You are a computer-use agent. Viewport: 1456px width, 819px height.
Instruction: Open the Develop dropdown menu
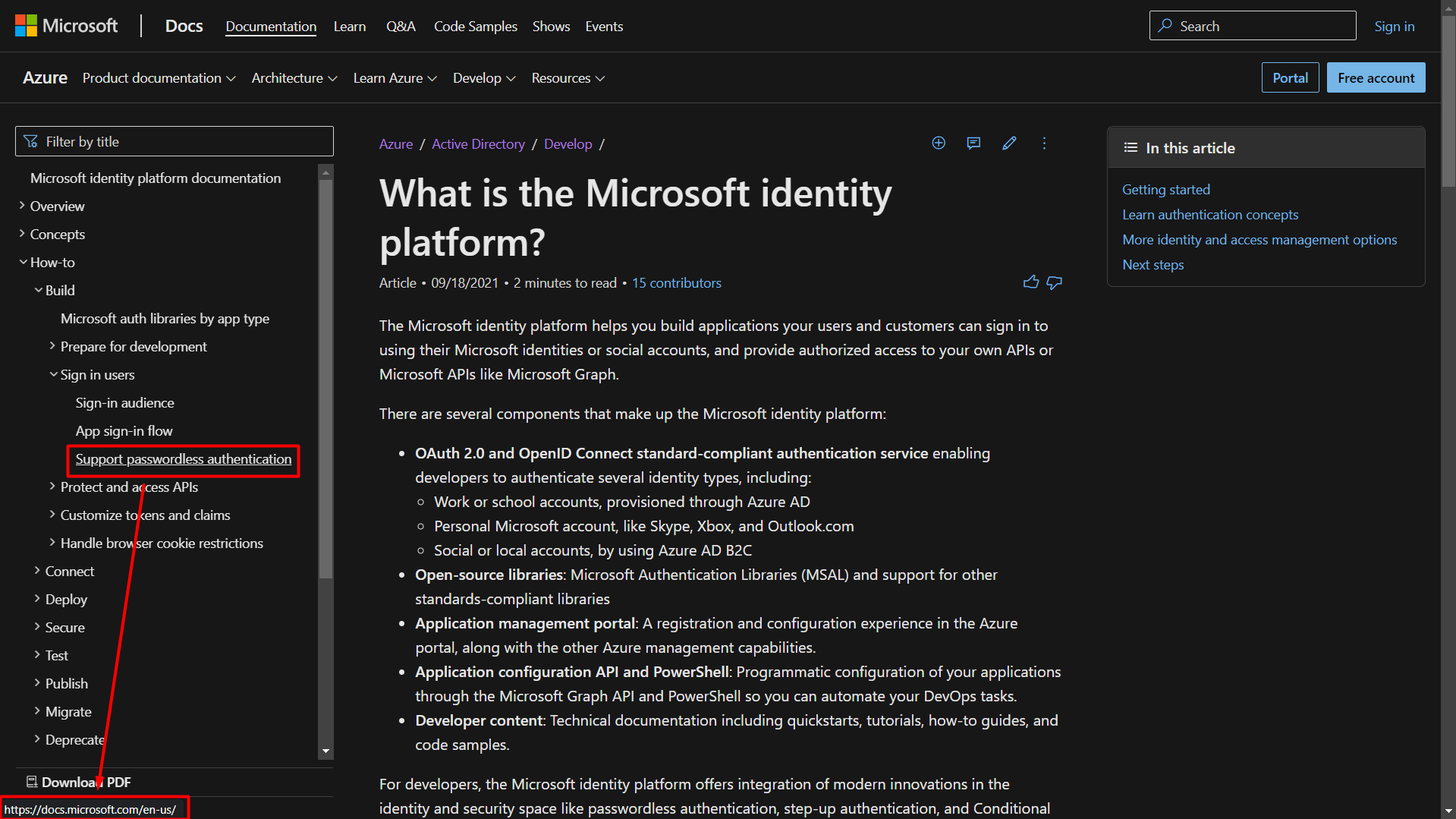484,78
